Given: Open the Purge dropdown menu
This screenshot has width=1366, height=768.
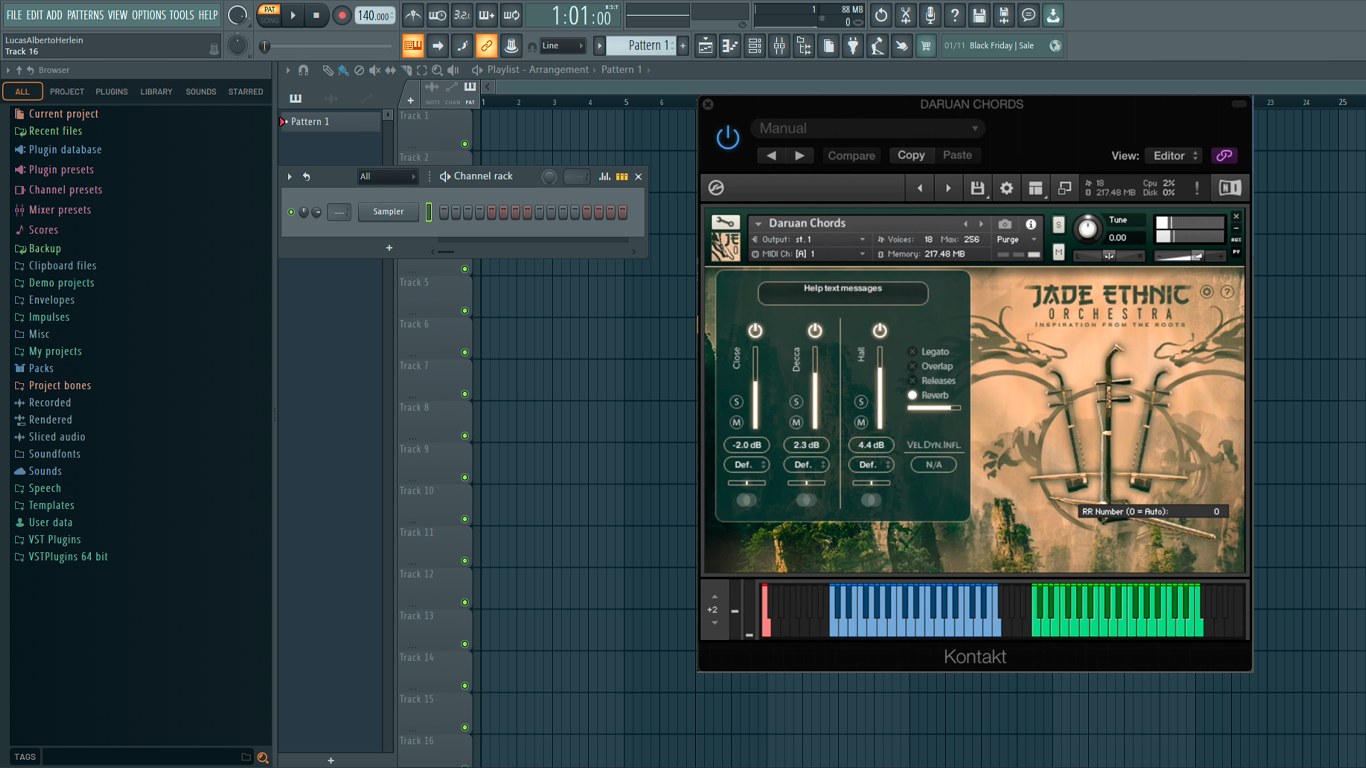Looking at the screenshot, I should click(x=1017, y=240).
